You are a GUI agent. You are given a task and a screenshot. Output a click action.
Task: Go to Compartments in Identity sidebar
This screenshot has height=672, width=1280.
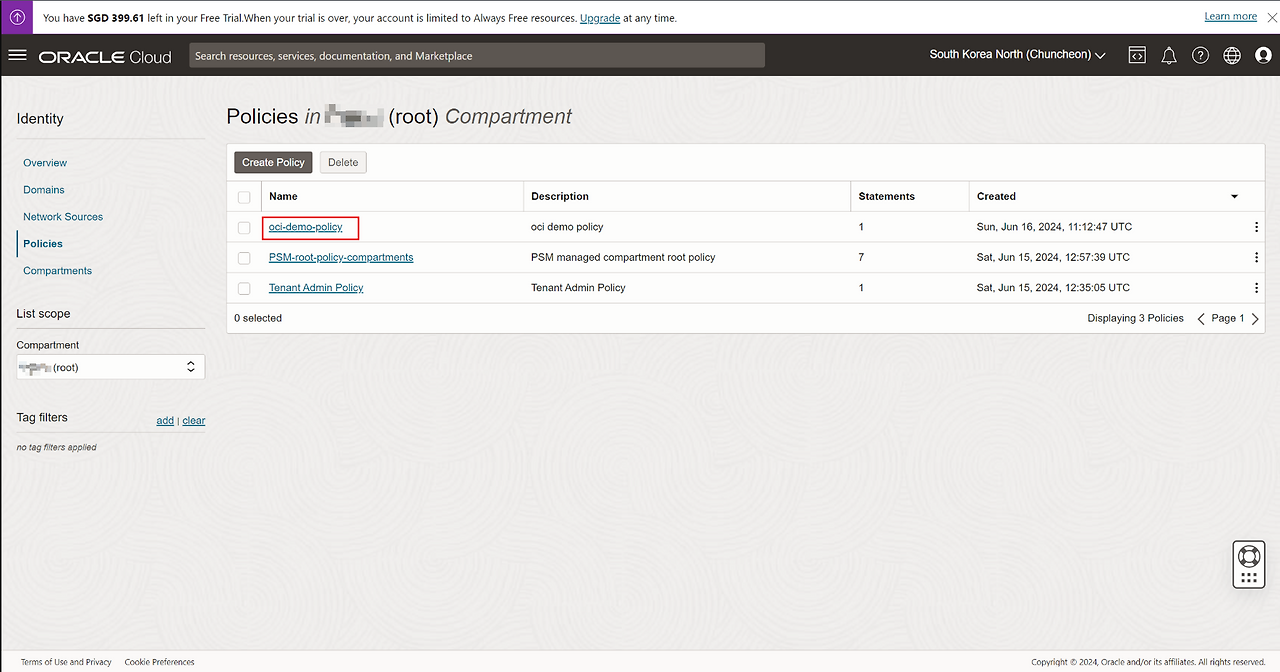57,271
